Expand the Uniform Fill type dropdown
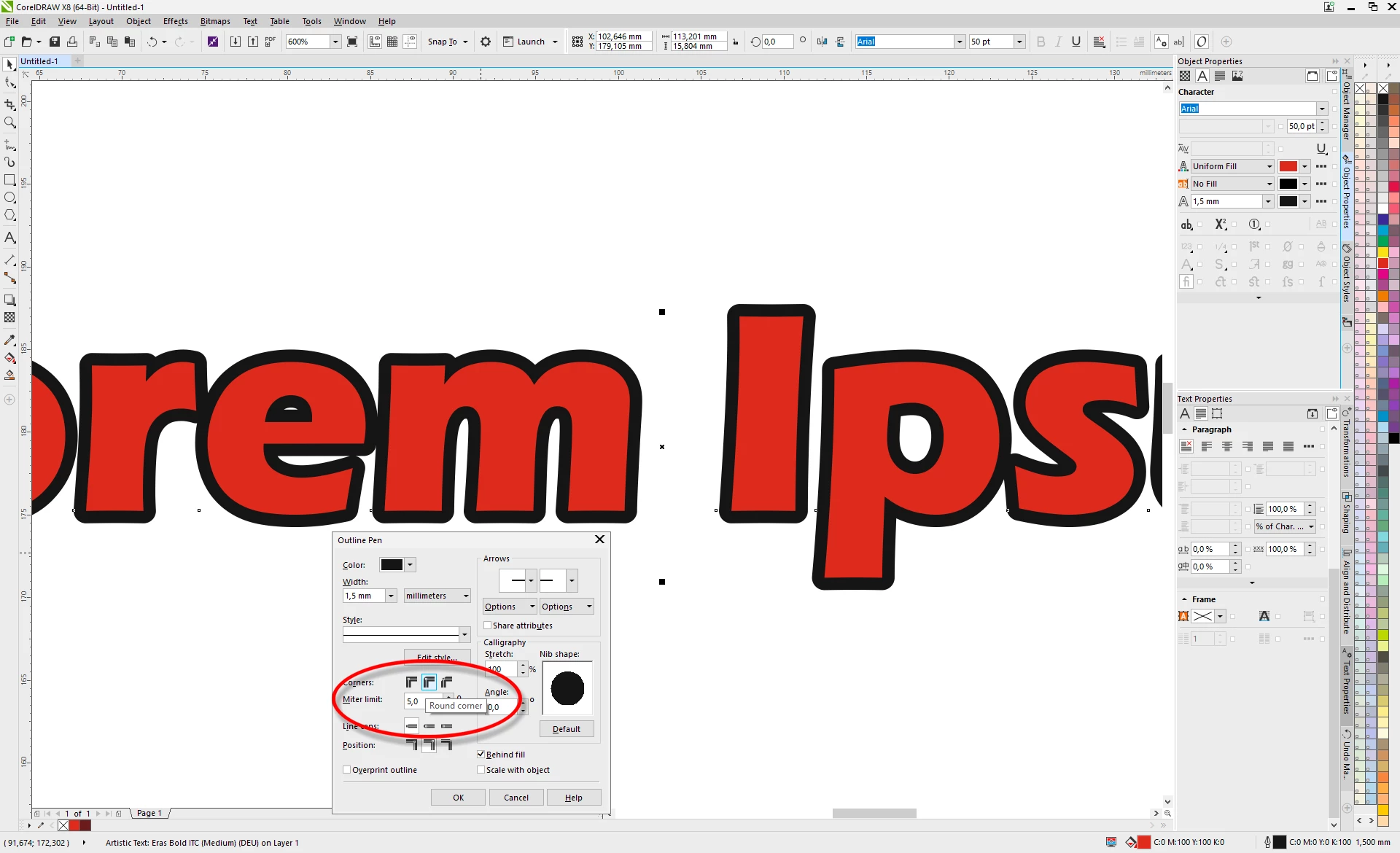 (x=1269, y=166)
